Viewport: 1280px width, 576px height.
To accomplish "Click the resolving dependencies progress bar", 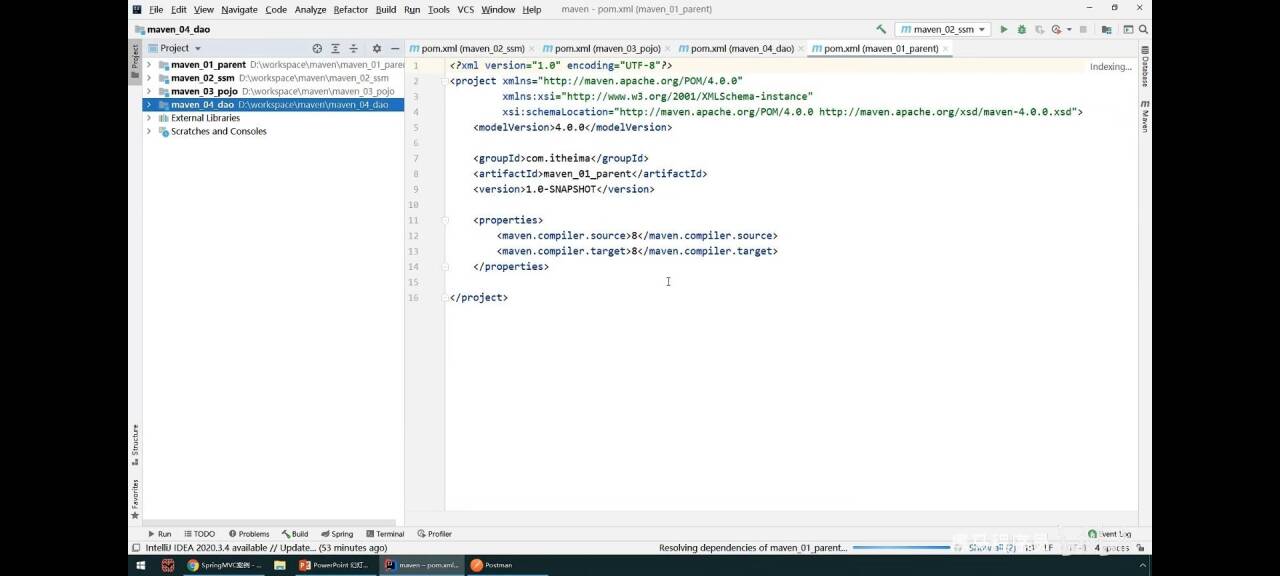I will pos(901,548).
